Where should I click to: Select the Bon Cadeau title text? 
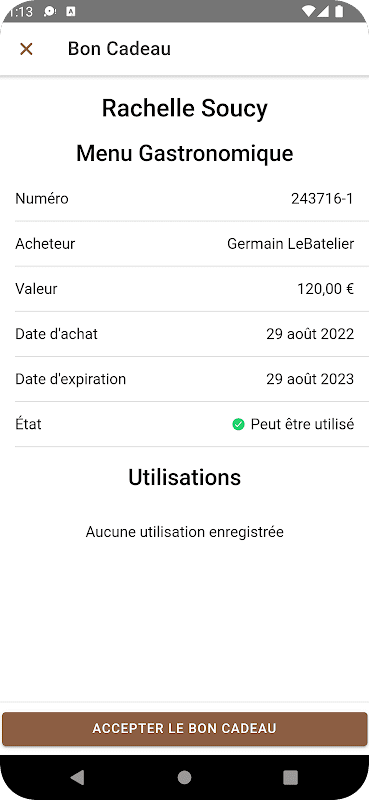119,49
